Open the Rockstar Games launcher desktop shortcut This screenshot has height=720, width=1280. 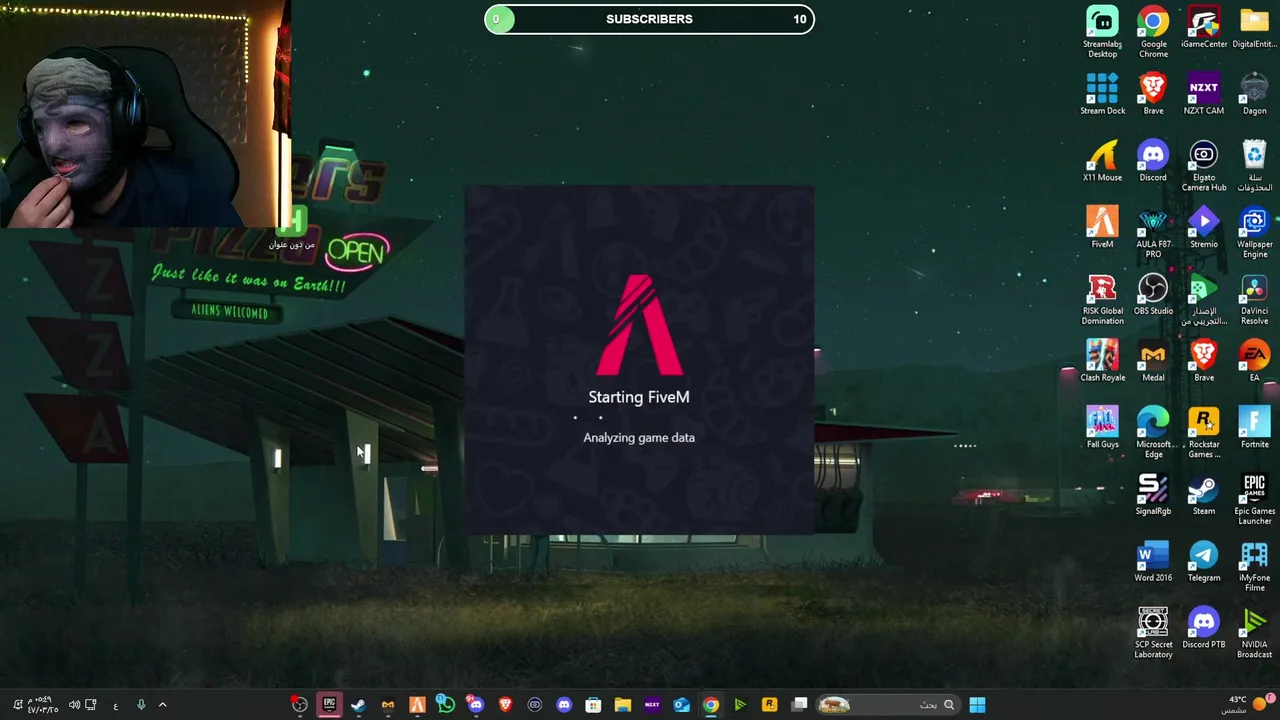tap(1204, 432)
